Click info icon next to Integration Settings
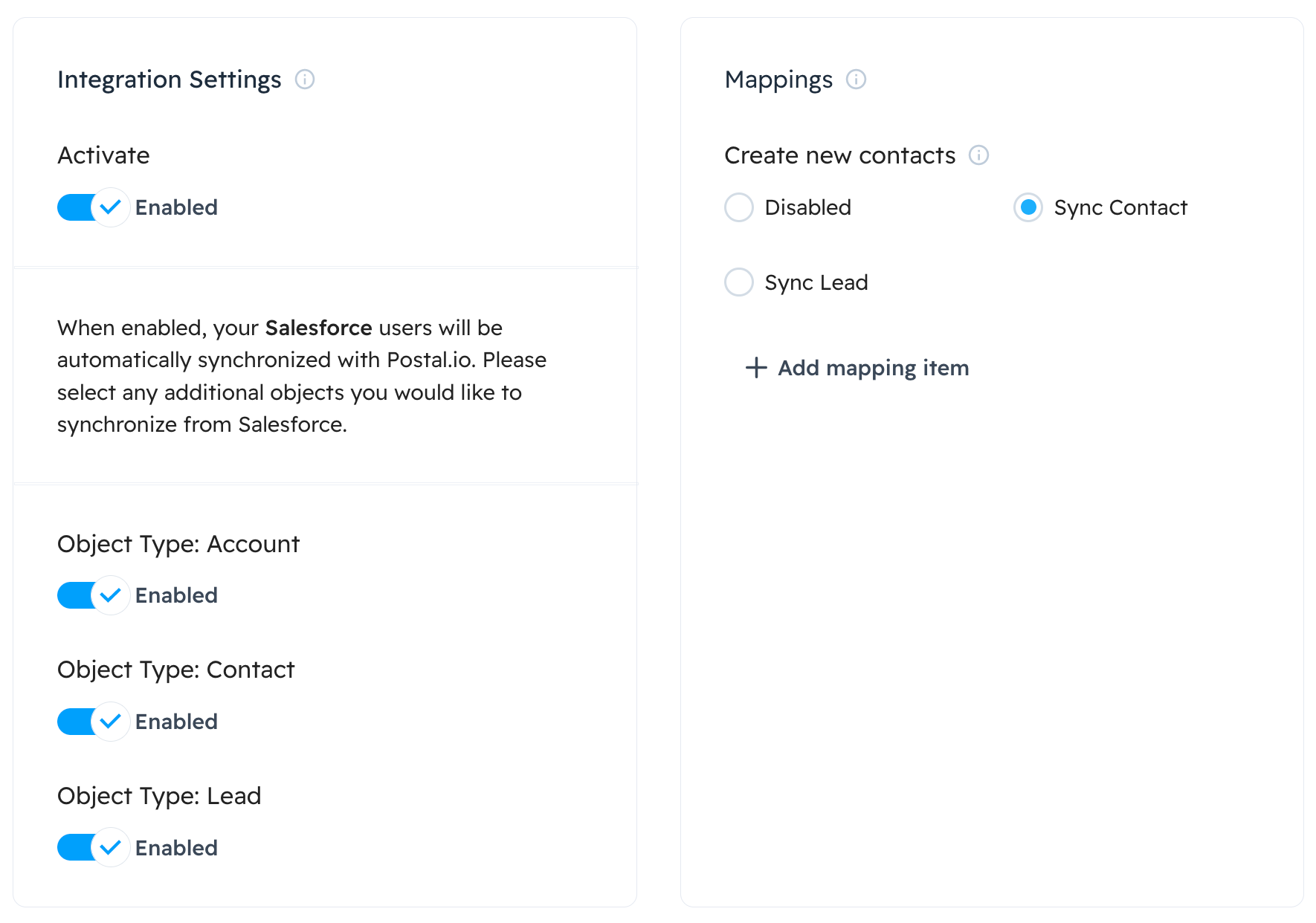Viewport: 1316px width, 923px height. click(305, 80)
